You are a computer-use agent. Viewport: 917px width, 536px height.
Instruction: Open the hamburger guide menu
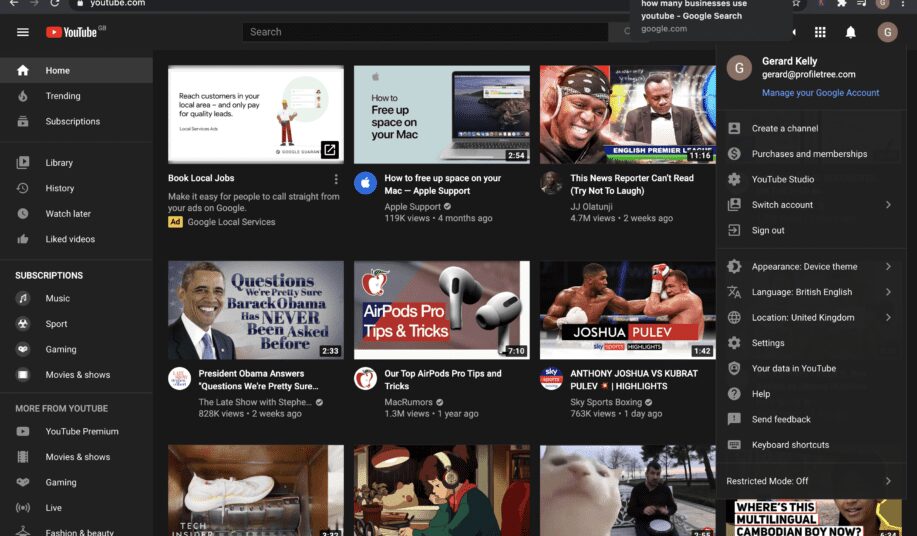coord(23,32)
